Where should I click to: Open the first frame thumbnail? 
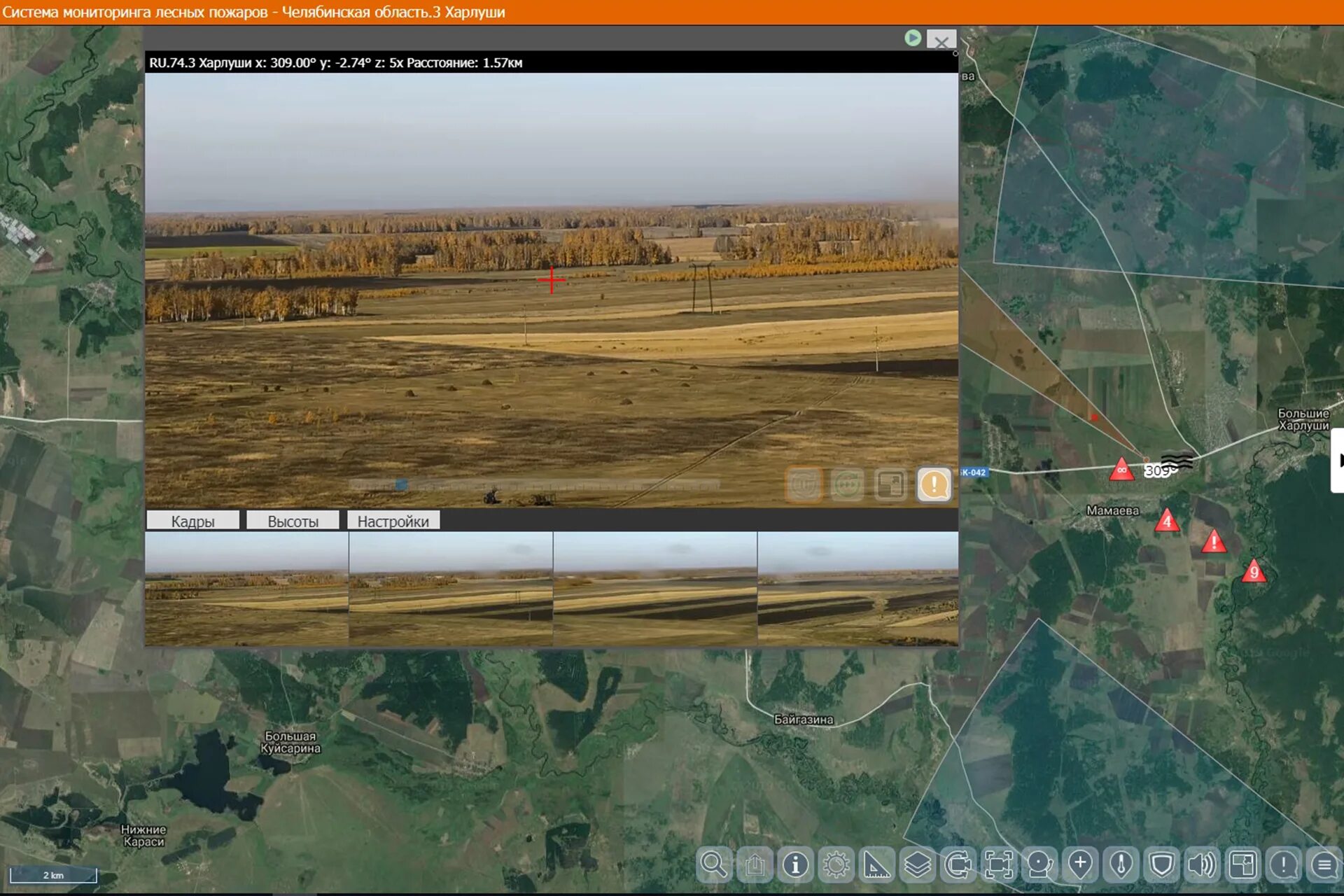coord(246,589)
